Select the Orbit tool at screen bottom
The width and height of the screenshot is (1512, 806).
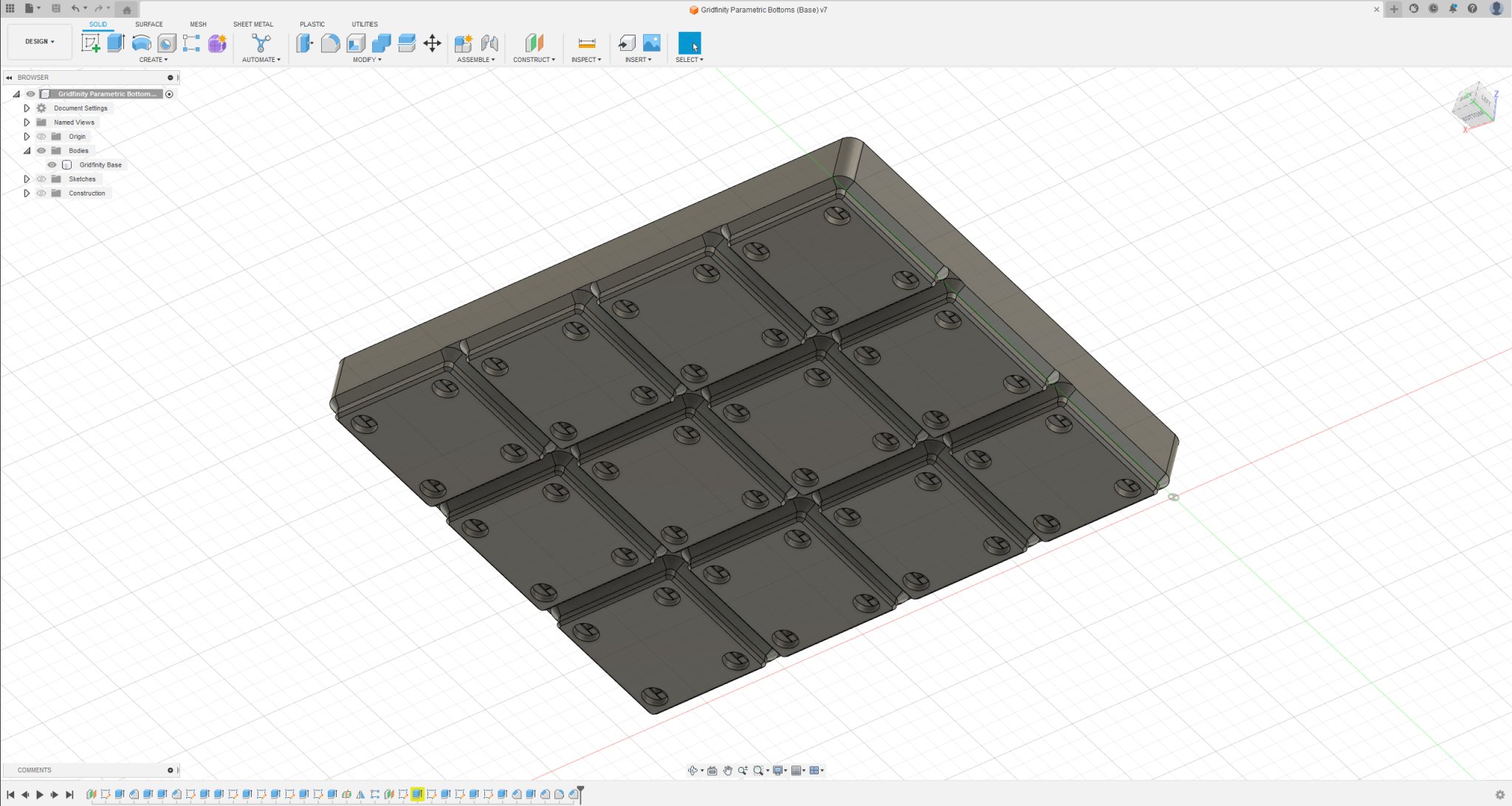693,770
